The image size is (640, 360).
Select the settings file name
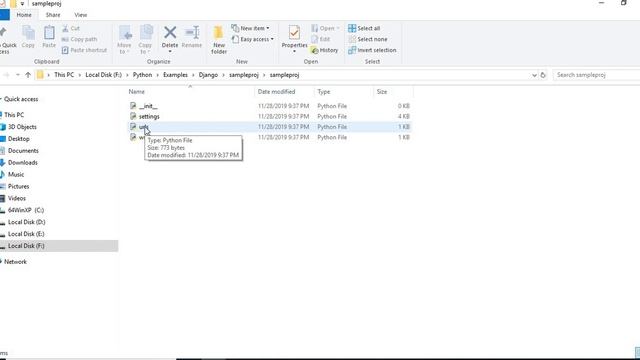(149, 117)
